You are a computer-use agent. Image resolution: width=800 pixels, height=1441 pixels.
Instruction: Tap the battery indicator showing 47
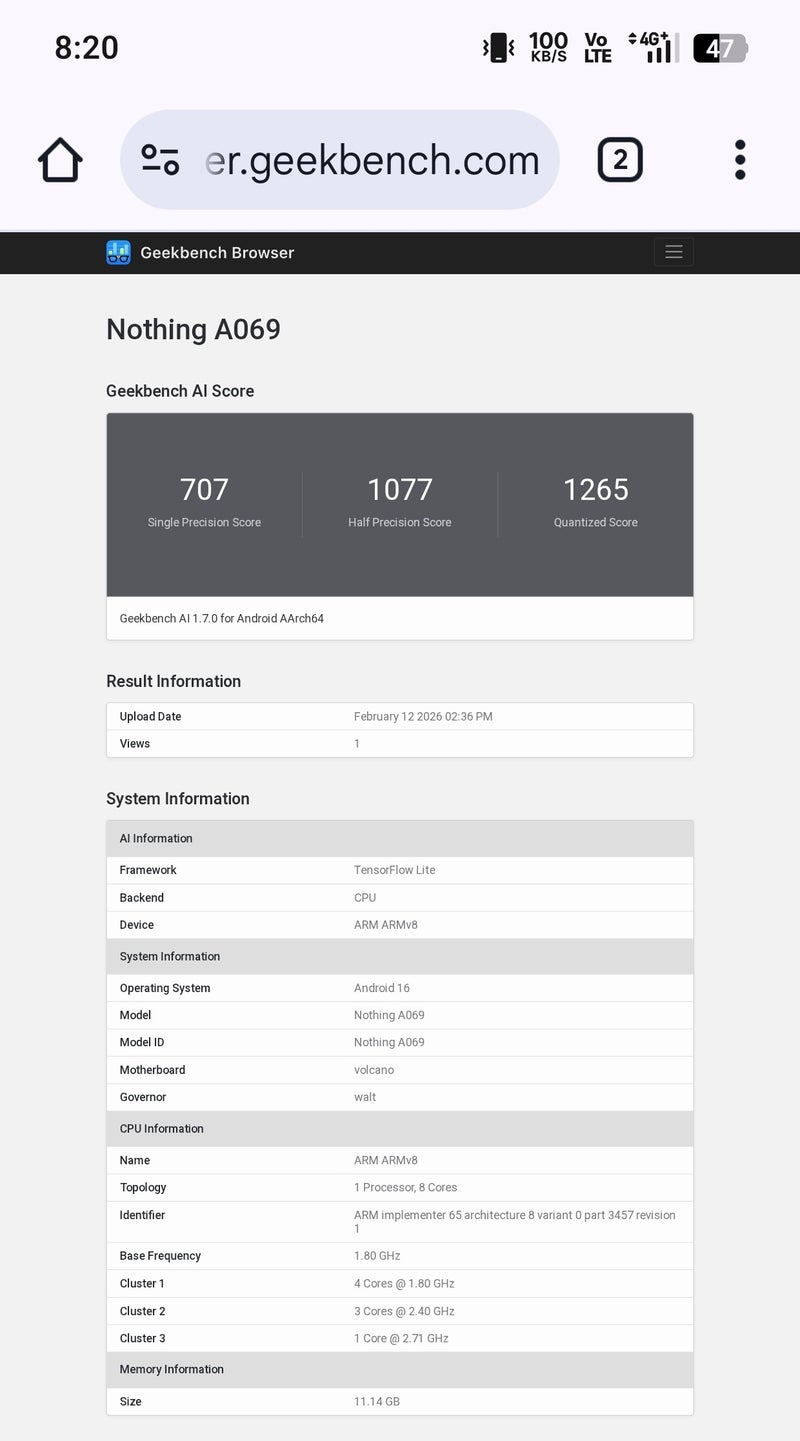pos(721,45)
